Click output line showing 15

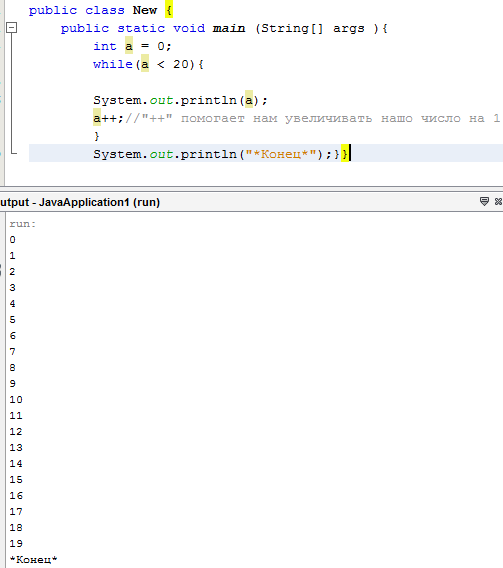click(16, 480)
